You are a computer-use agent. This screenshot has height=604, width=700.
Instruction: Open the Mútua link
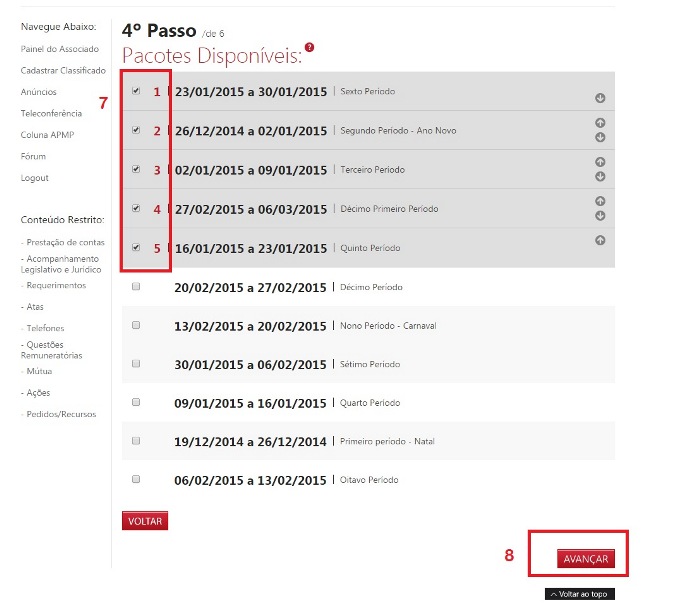[36, 371]
